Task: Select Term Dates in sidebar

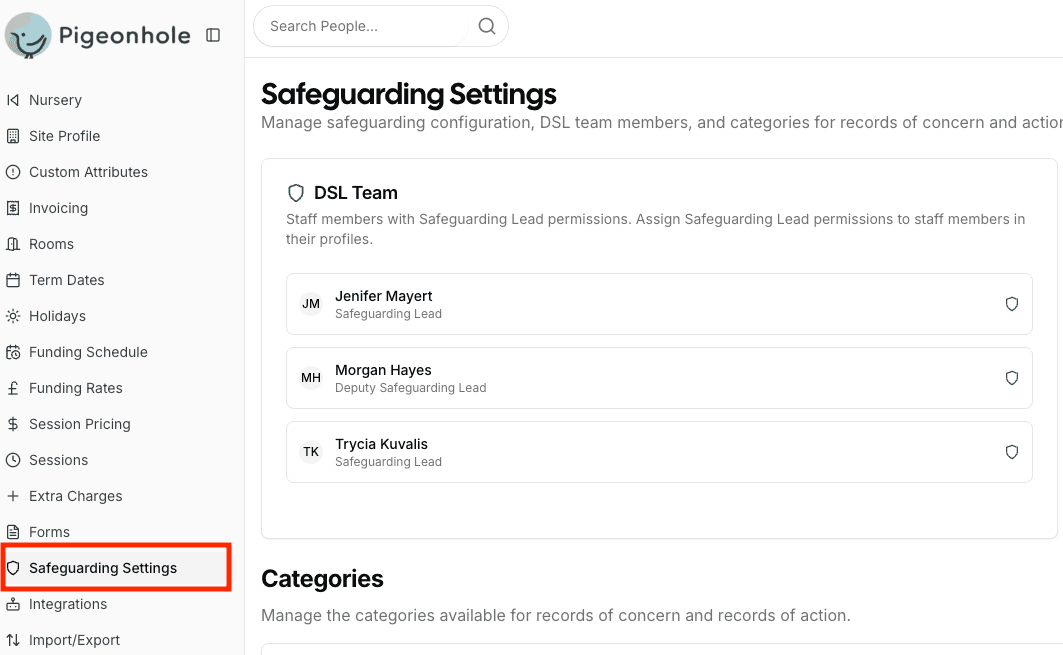Action: pos(66,280)
